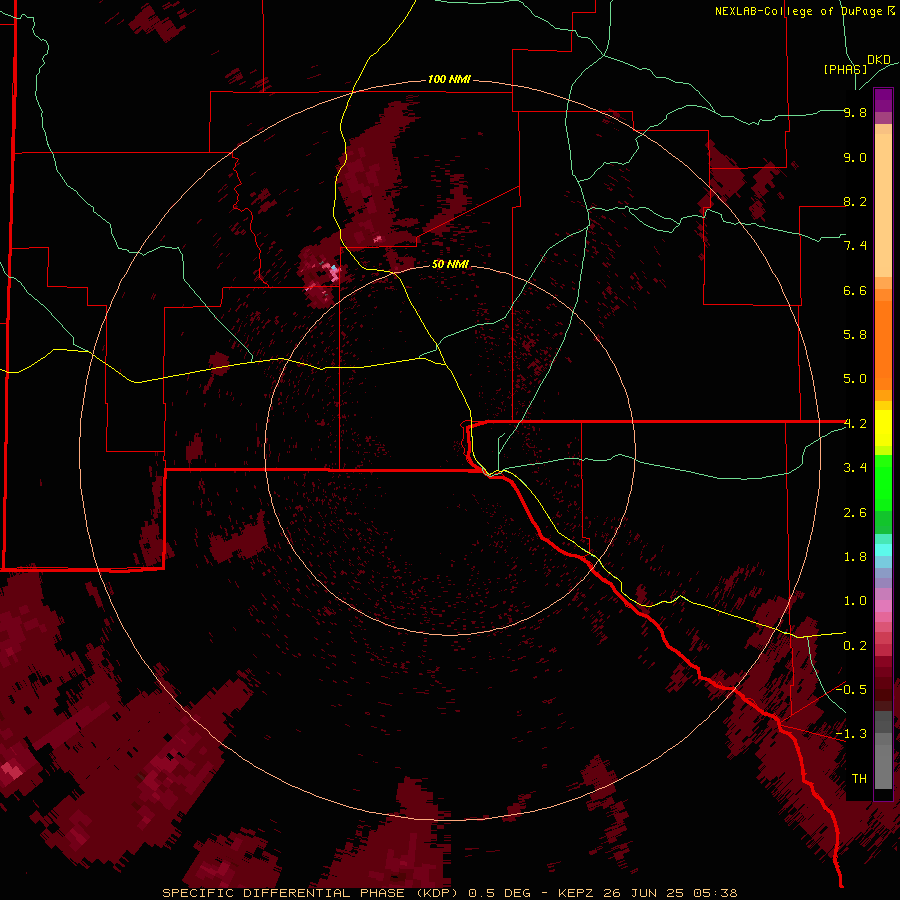Click the yellow segment of the color bar

click(x=883, y=428)
